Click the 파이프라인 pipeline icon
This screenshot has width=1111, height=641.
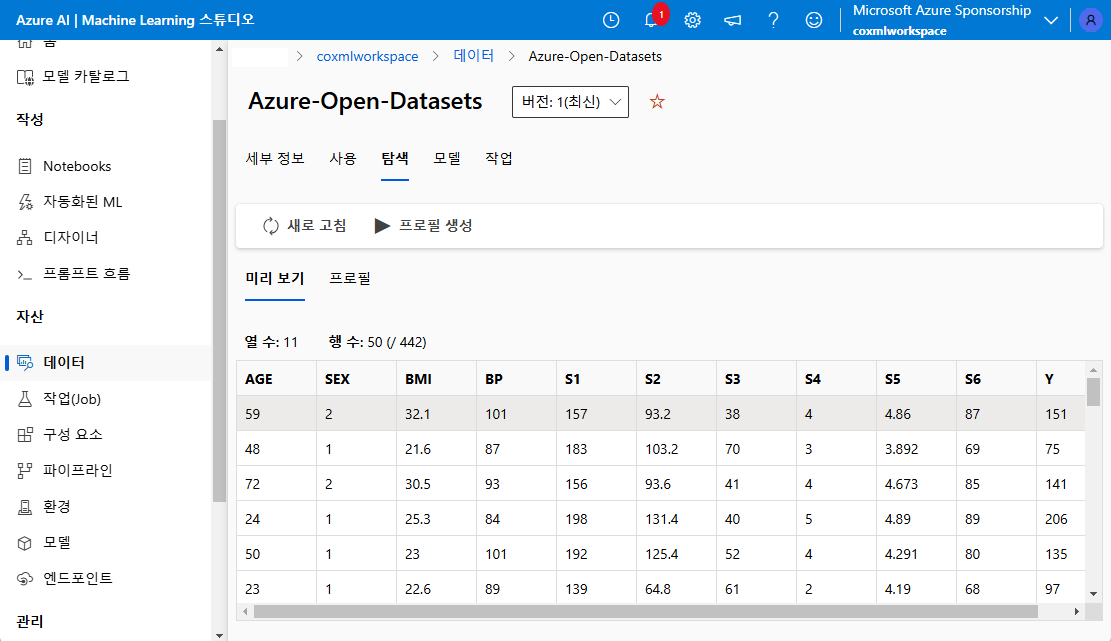[x=25, y=470]
